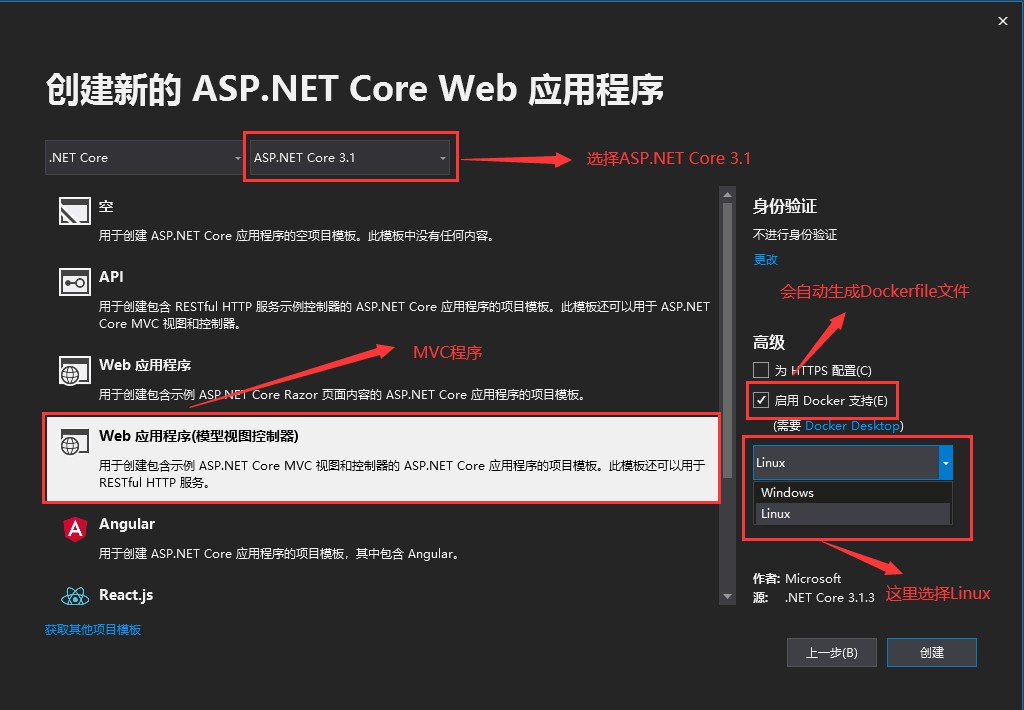Open the Docker Desktop link
1024x710 pixels.
[x=852, y=426]
